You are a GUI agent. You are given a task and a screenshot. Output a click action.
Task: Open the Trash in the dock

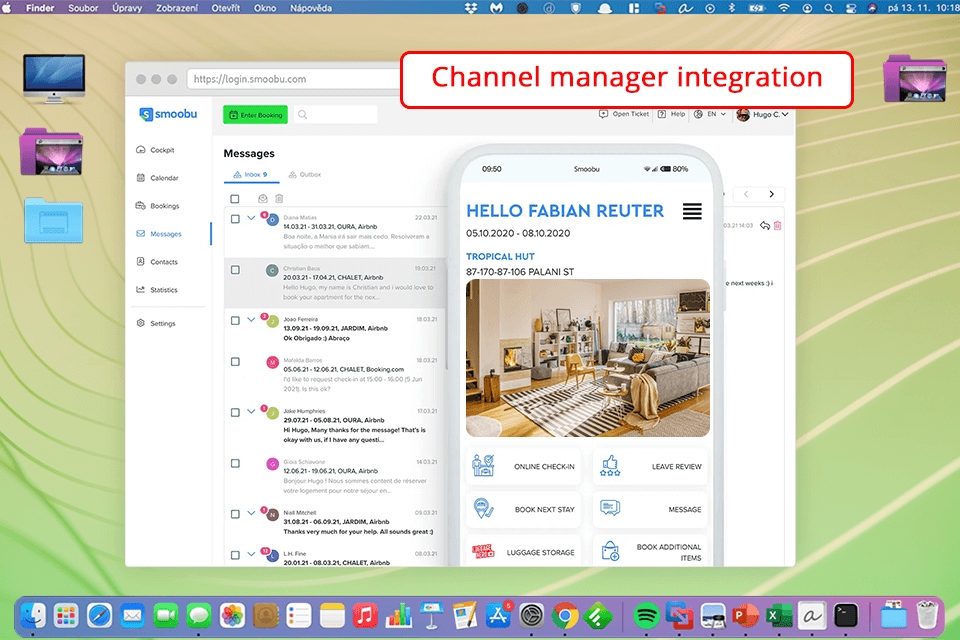(928, 615)
